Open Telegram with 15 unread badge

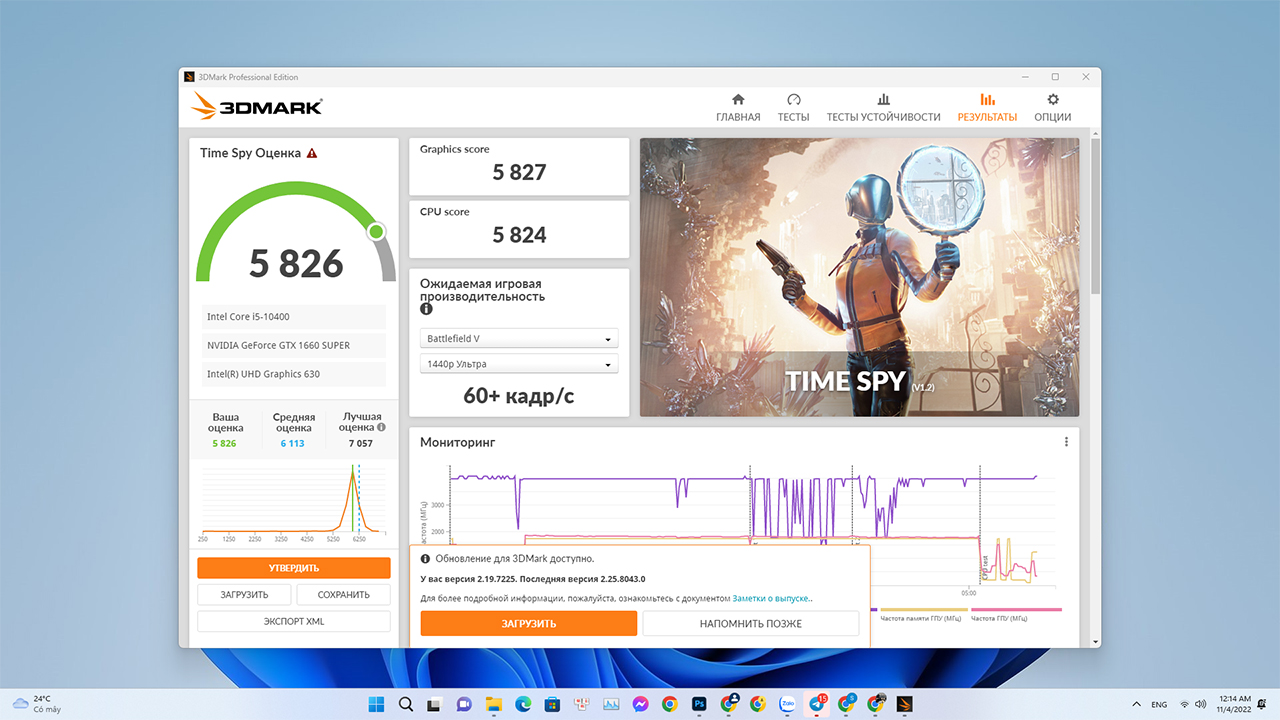tap(817, 704)
